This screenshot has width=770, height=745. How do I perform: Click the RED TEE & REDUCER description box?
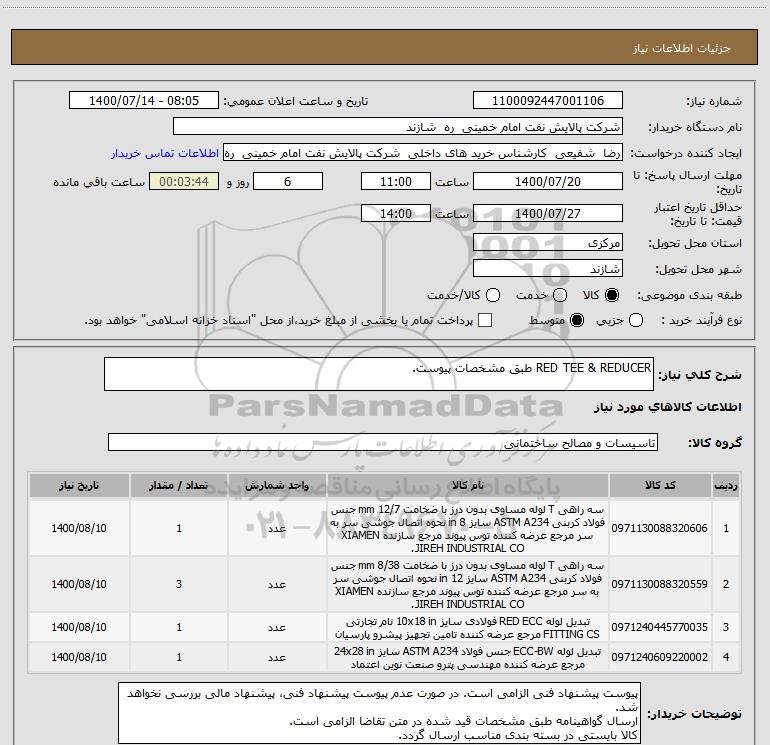(x=379, y=374)
